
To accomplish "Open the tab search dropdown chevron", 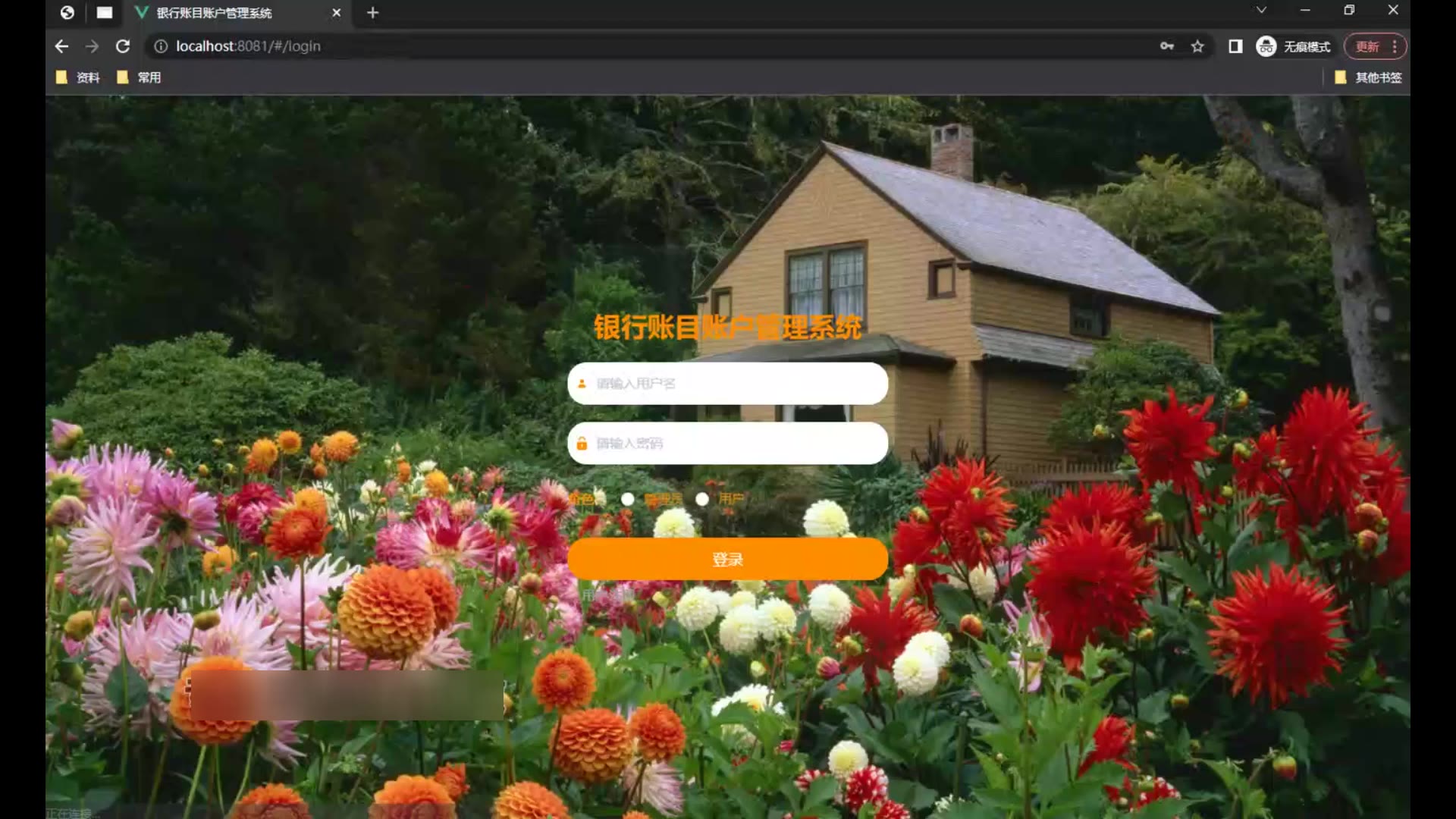I will (x=1261, y=10).
